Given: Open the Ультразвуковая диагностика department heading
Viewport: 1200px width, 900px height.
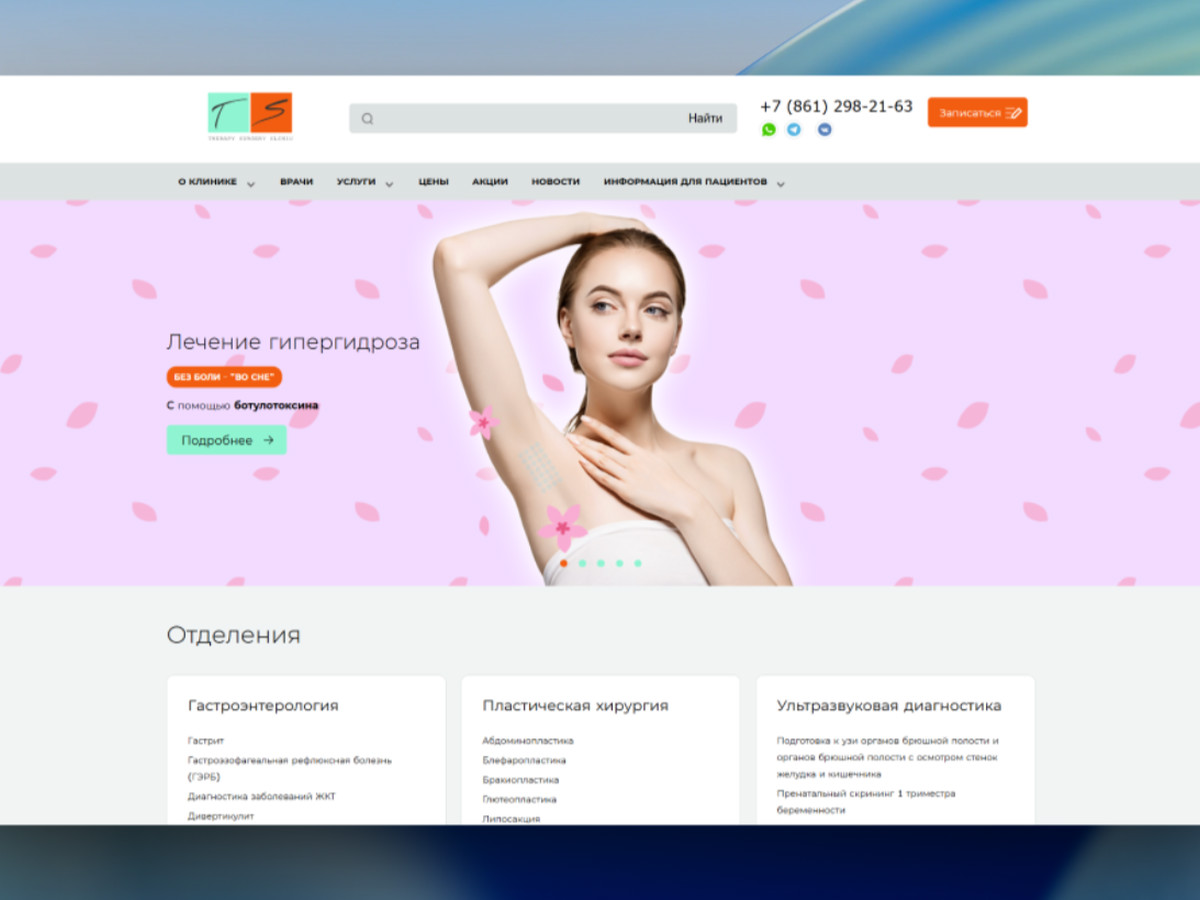Looking at the screenshot, I should tap(889, 706).
